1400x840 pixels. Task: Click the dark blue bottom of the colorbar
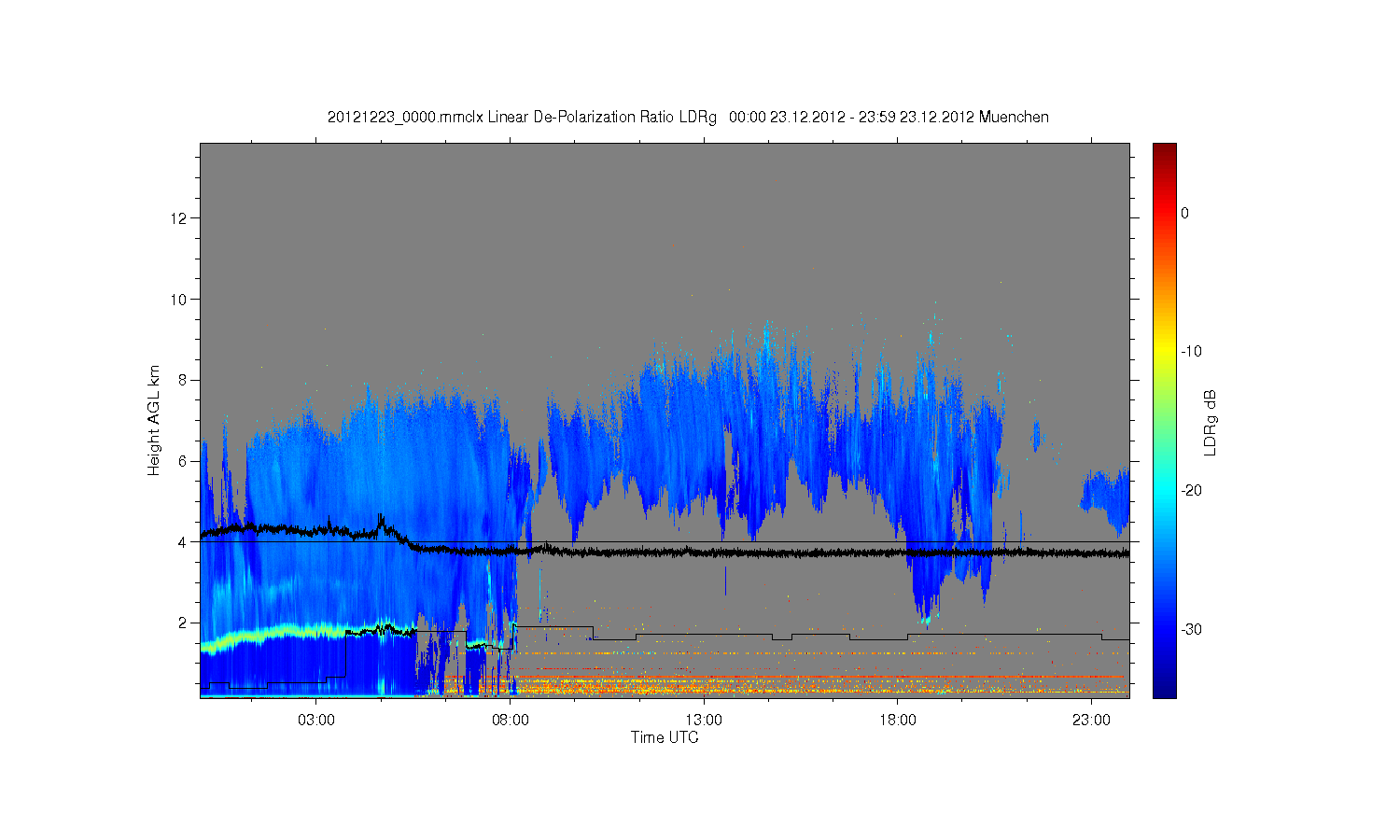pos(1164,691)
